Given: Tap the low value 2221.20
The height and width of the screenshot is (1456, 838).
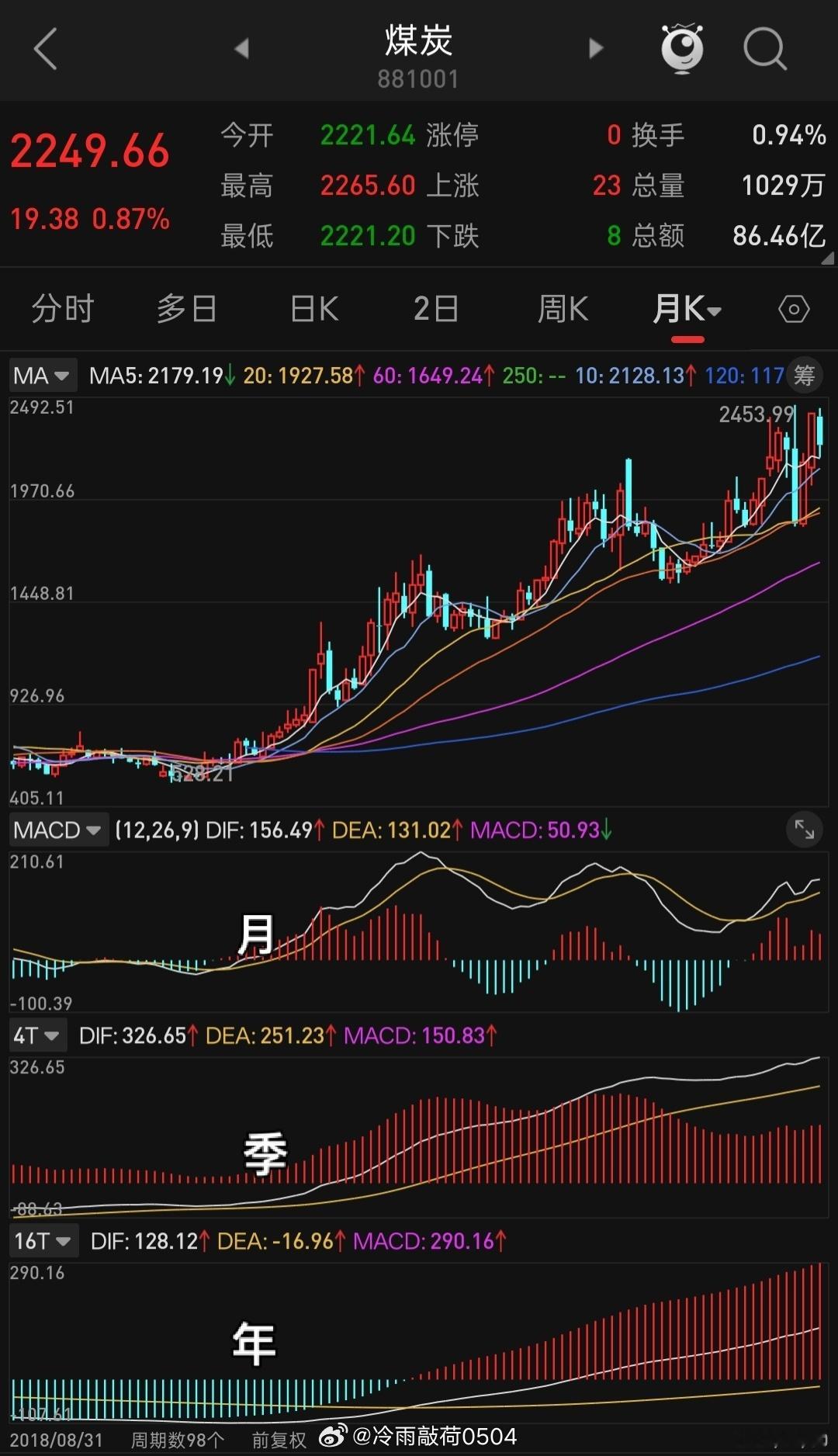Looking at the screenshot, I should tap(369, 236).
